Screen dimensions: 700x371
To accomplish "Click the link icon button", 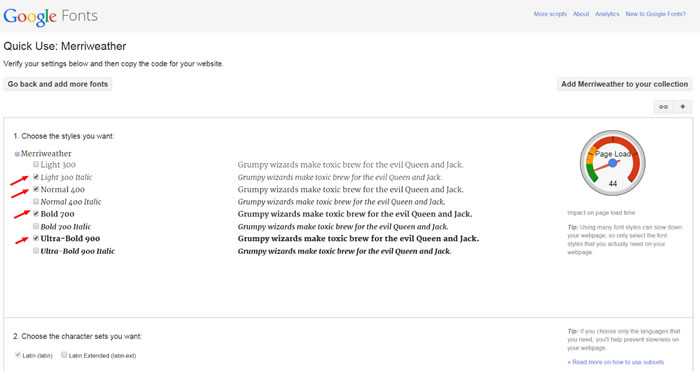I will tap(663, 107).
